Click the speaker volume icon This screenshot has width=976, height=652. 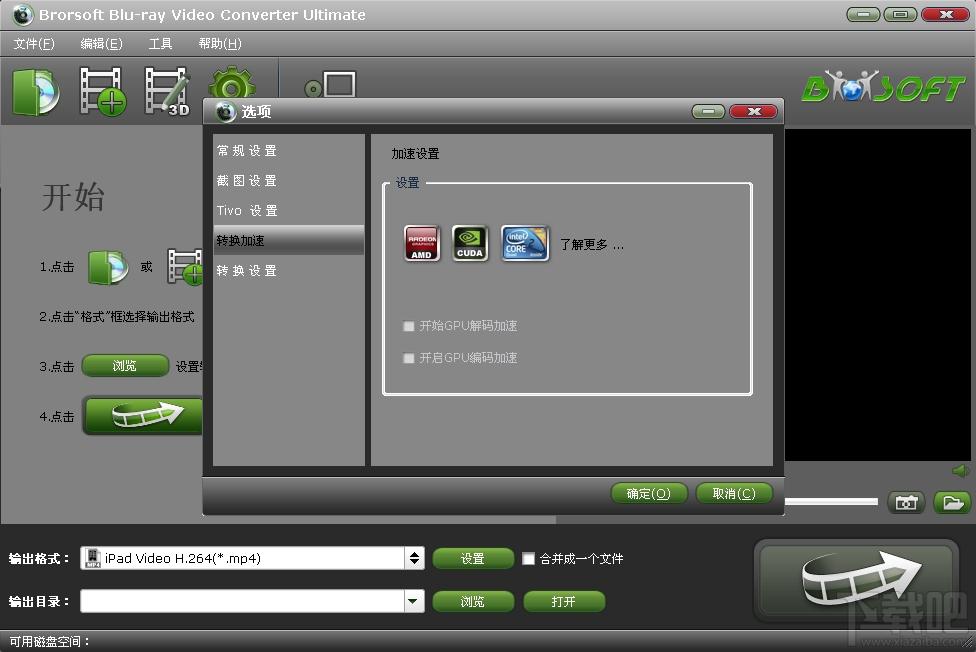(960, 471)
